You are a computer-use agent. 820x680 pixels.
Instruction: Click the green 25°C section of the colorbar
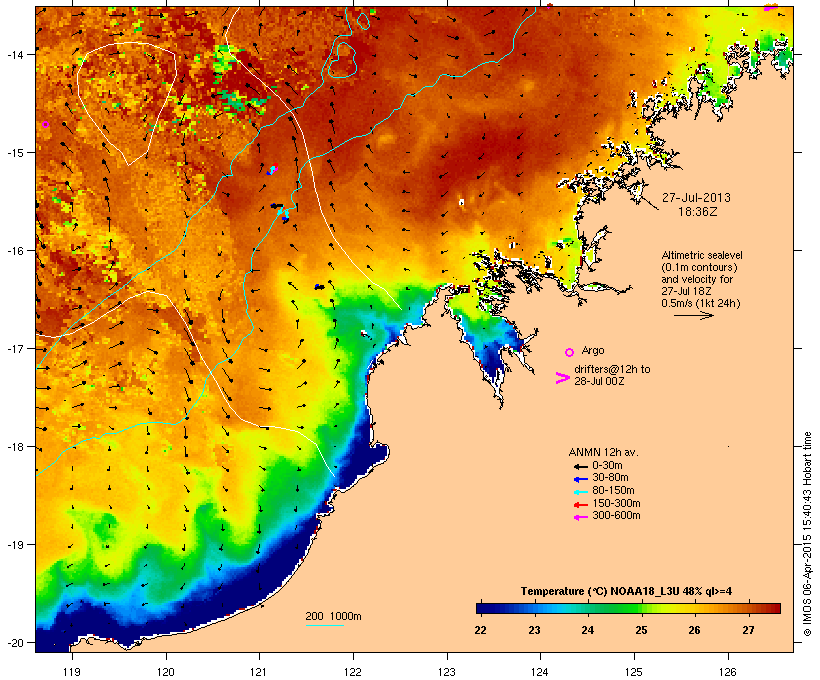pos(639,608)
